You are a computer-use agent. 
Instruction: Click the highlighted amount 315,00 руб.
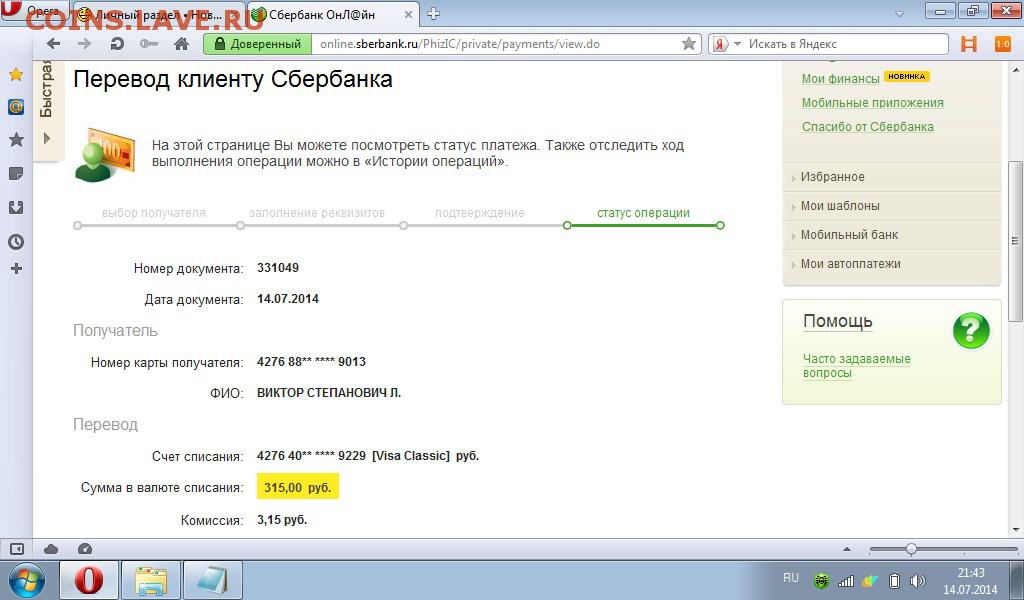point(298,487)
